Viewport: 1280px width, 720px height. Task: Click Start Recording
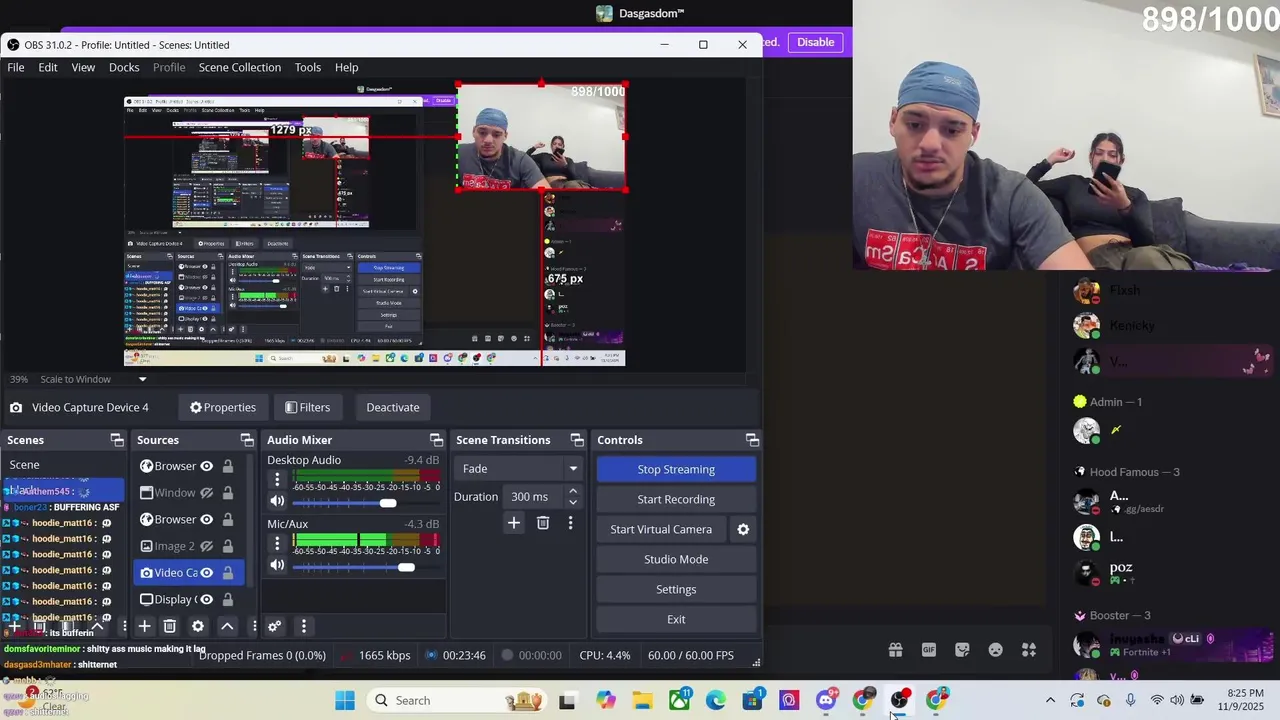[676, 499]
